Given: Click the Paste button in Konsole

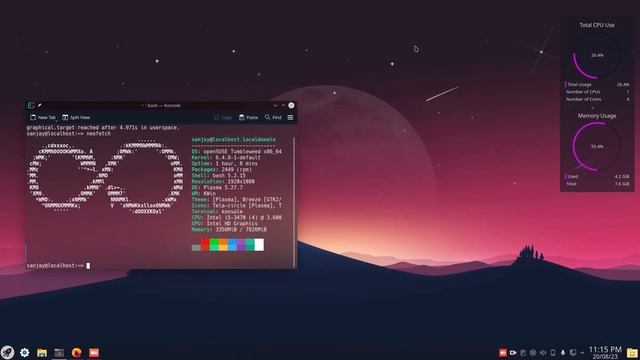Looking at the screenshot, I should click(248, 118).
